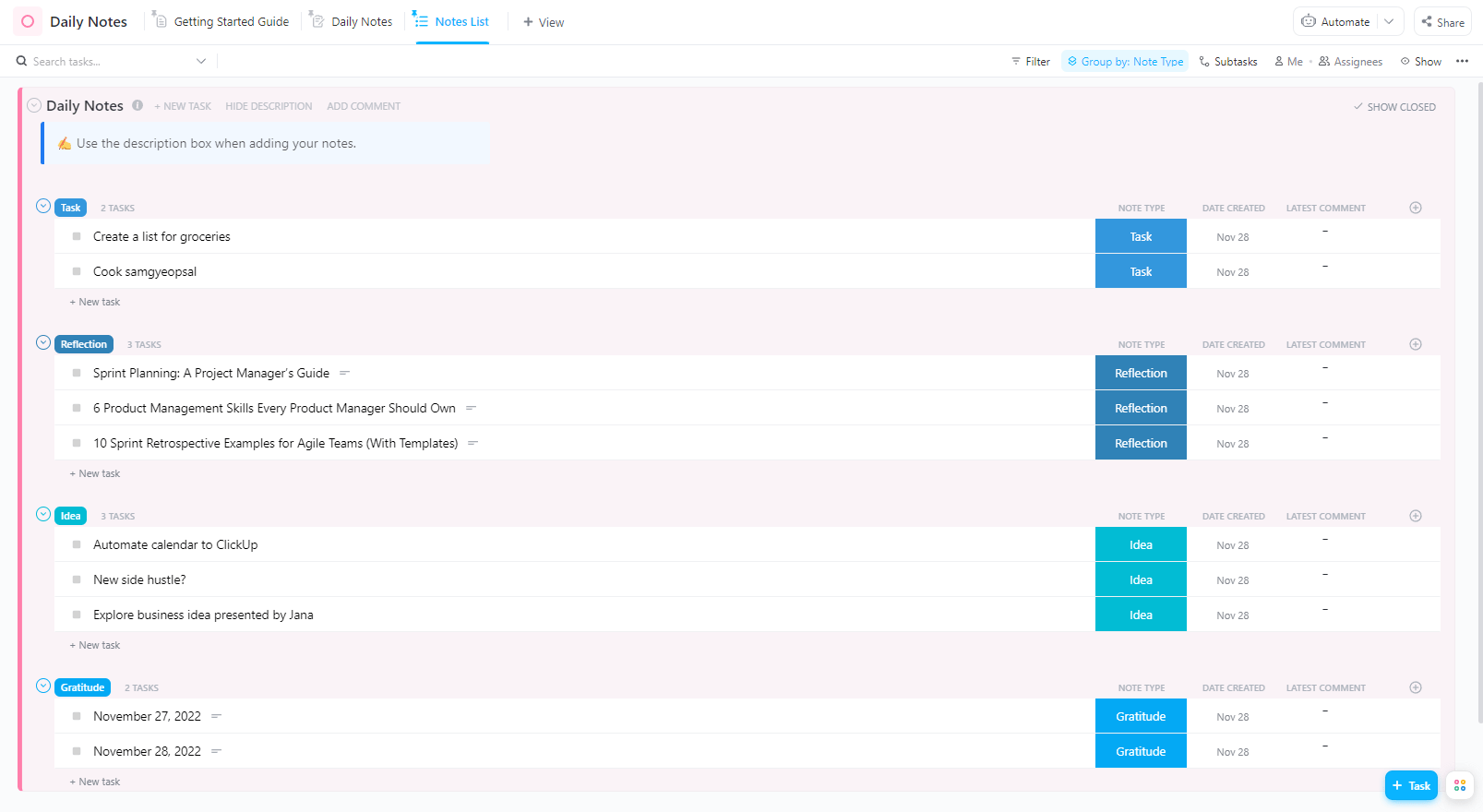Click ADD COMMENT
The height and width of the screenshot is (812, 1483).
point(364,106)
